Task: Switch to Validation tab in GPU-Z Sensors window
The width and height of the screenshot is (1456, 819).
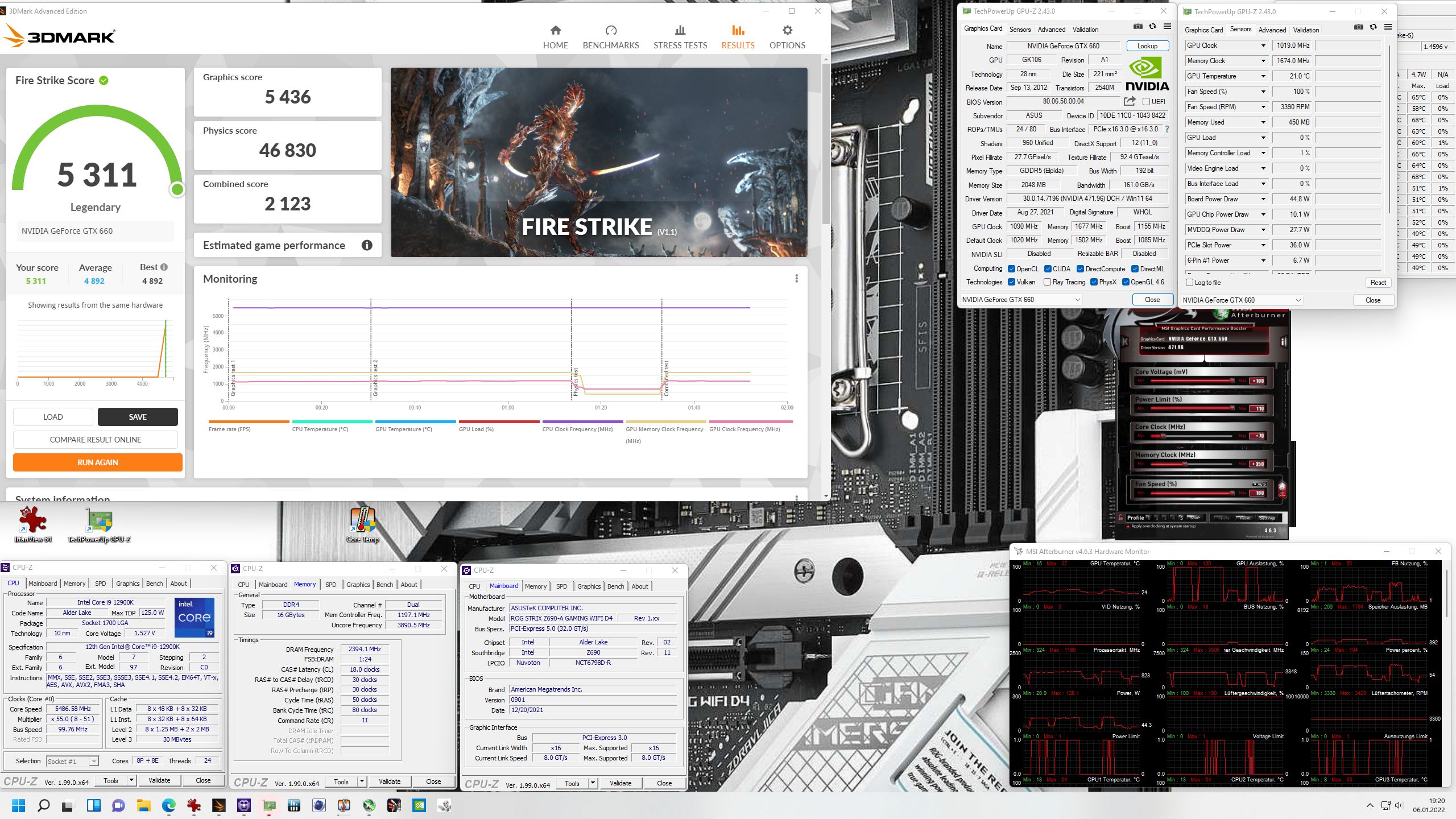Action: point(1306,30)
